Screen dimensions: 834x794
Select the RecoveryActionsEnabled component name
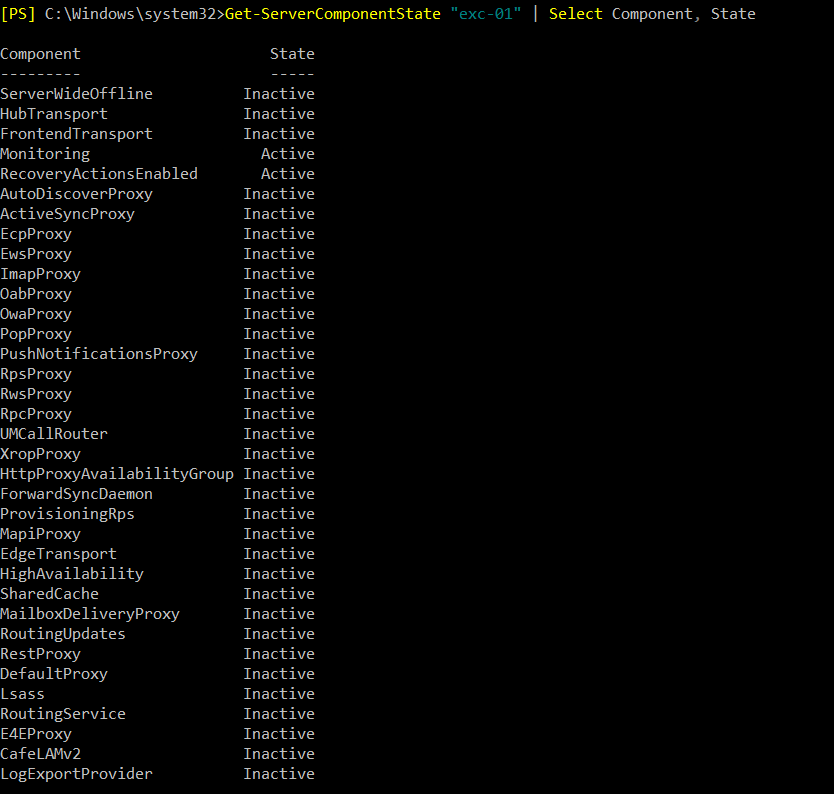pyautogui.click(x=99, y=174)
